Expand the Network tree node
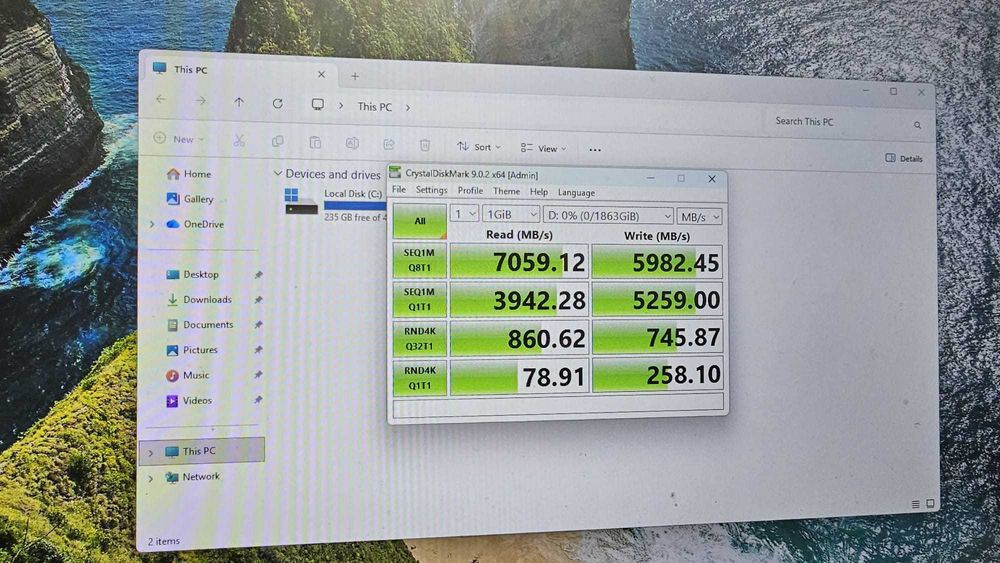The image size is (1000, 563). 151,478
